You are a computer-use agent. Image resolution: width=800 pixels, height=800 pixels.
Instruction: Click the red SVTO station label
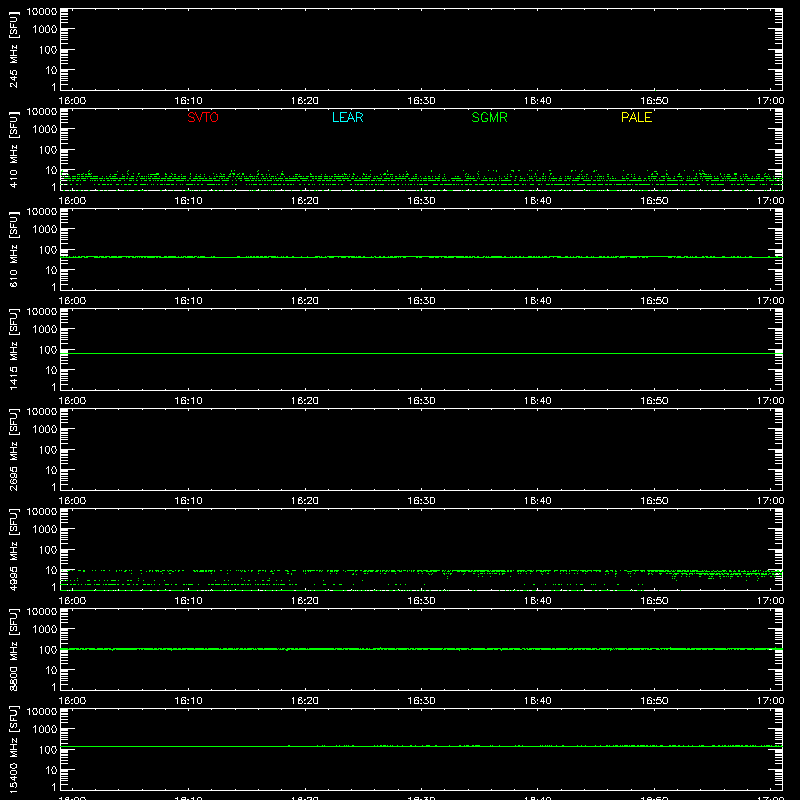[x=203, y=117]
